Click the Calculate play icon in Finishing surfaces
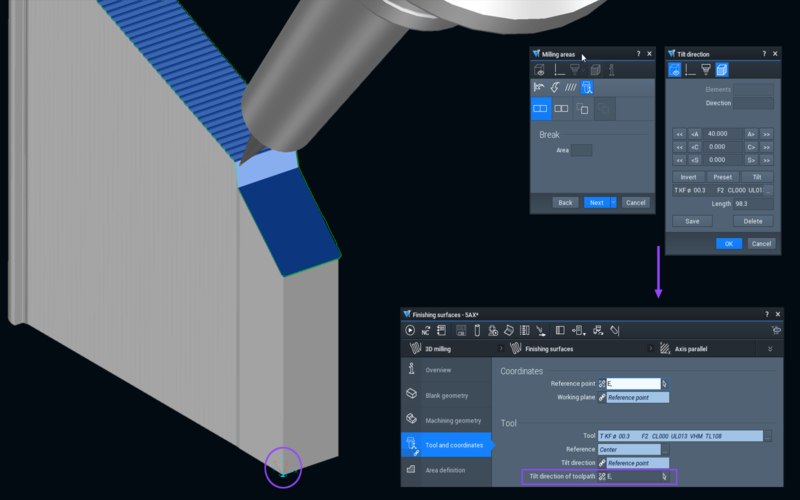The image size is (800, 500). tap(410, 331)
